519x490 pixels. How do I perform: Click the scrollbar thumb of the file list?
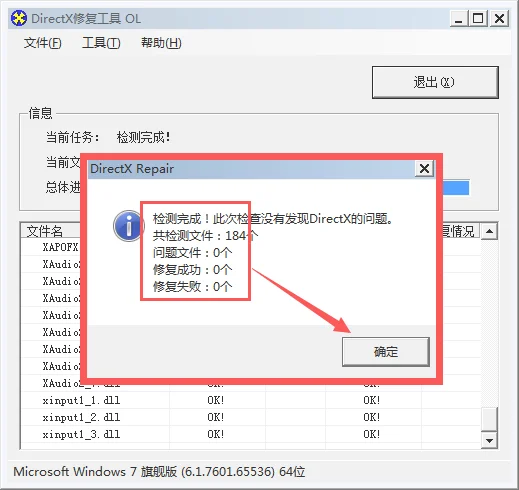point(489,419)
